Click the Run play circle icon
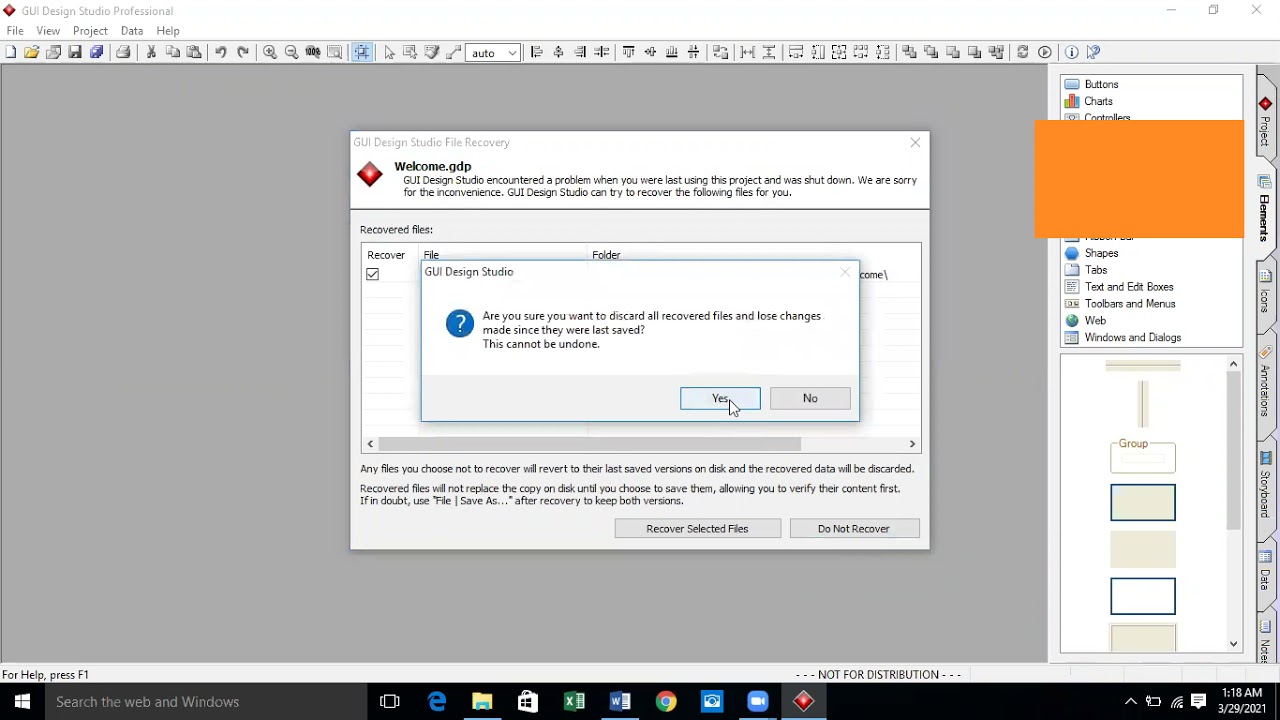 pos(1045,52)
